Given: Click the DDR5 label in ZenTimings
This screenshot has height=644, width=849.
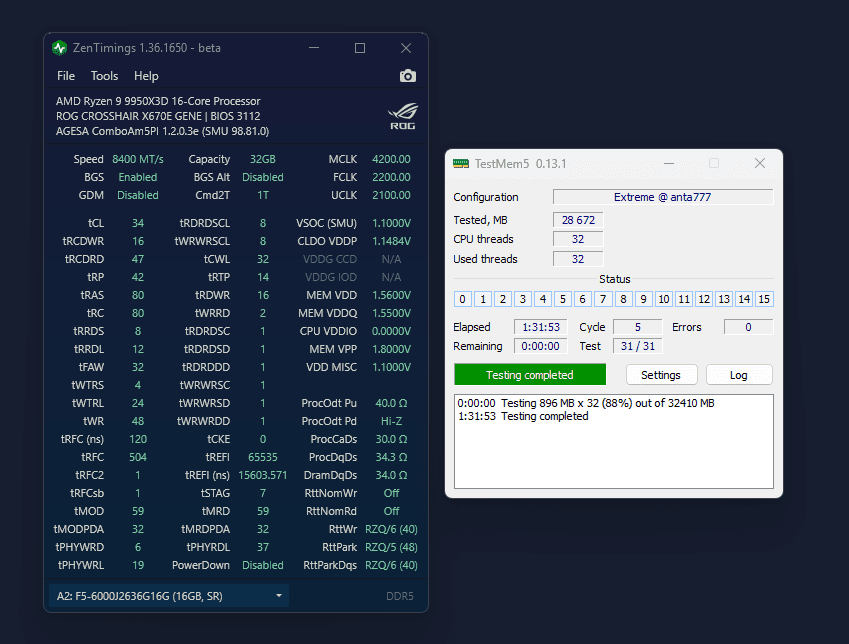Looking at the screenshot, I should (400, 596).
